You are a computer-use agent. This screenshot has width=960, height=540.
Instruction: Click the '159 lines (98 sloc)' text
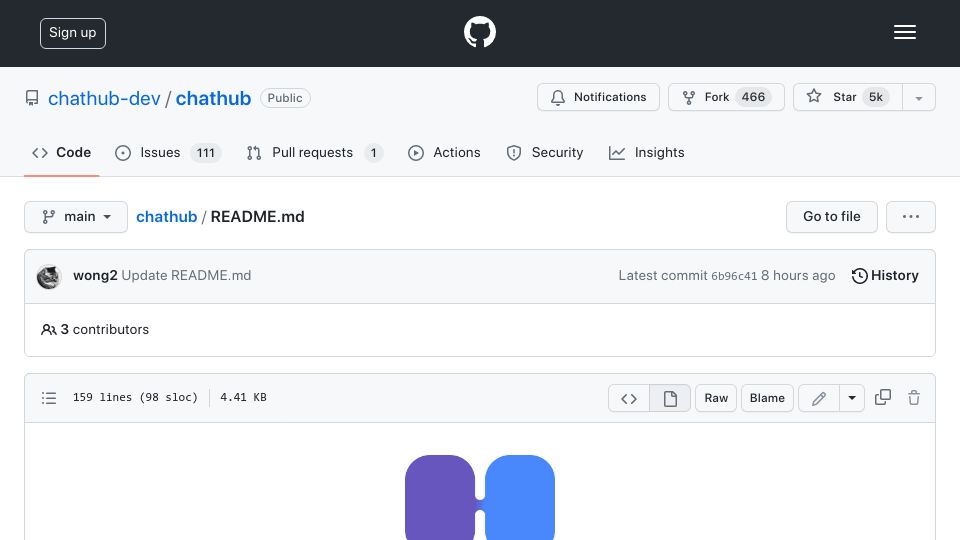(x=135, y=397)
